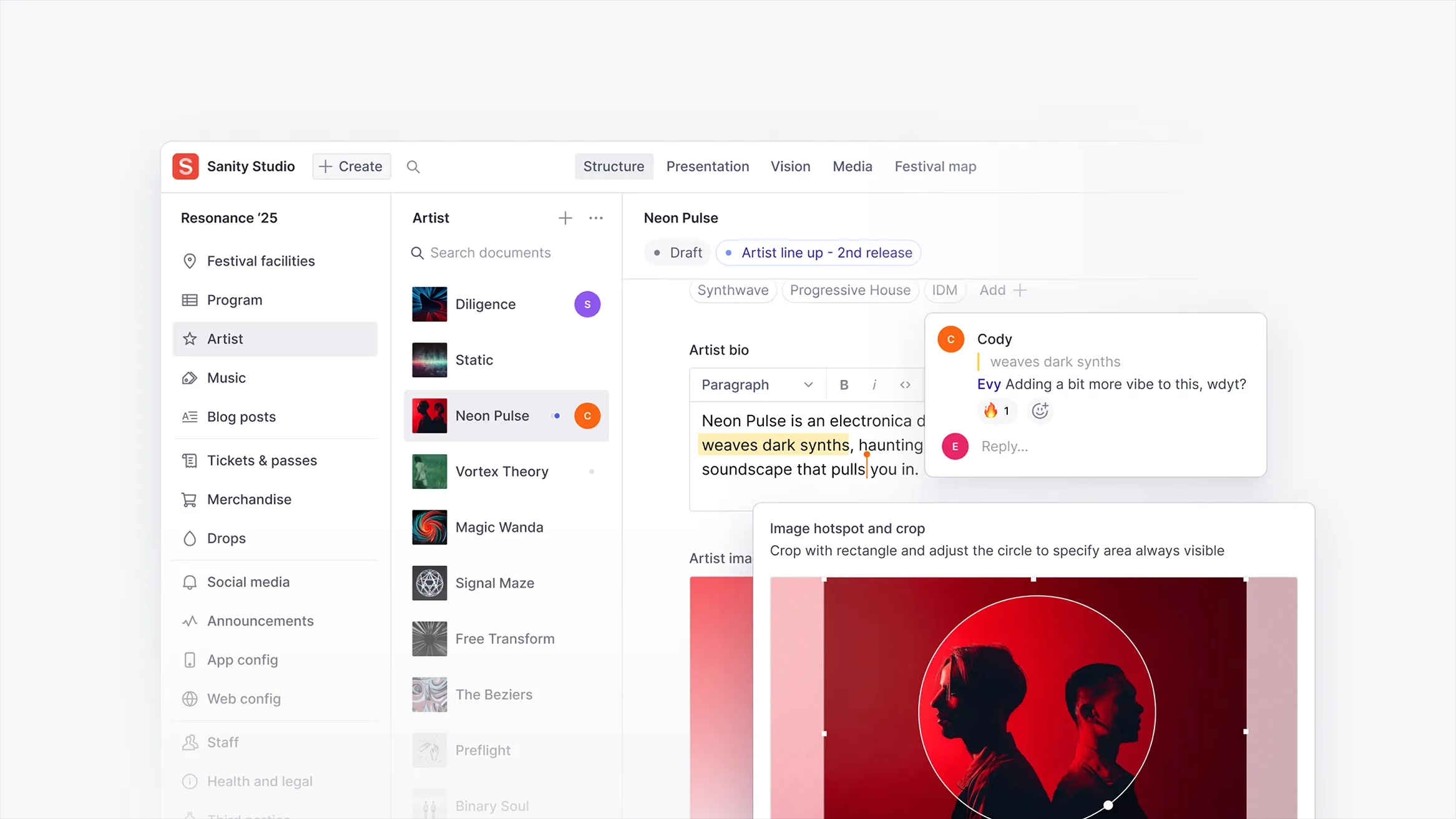Add a new genre tag
Screen dimensions: 1456x819
coord(1002,290)
